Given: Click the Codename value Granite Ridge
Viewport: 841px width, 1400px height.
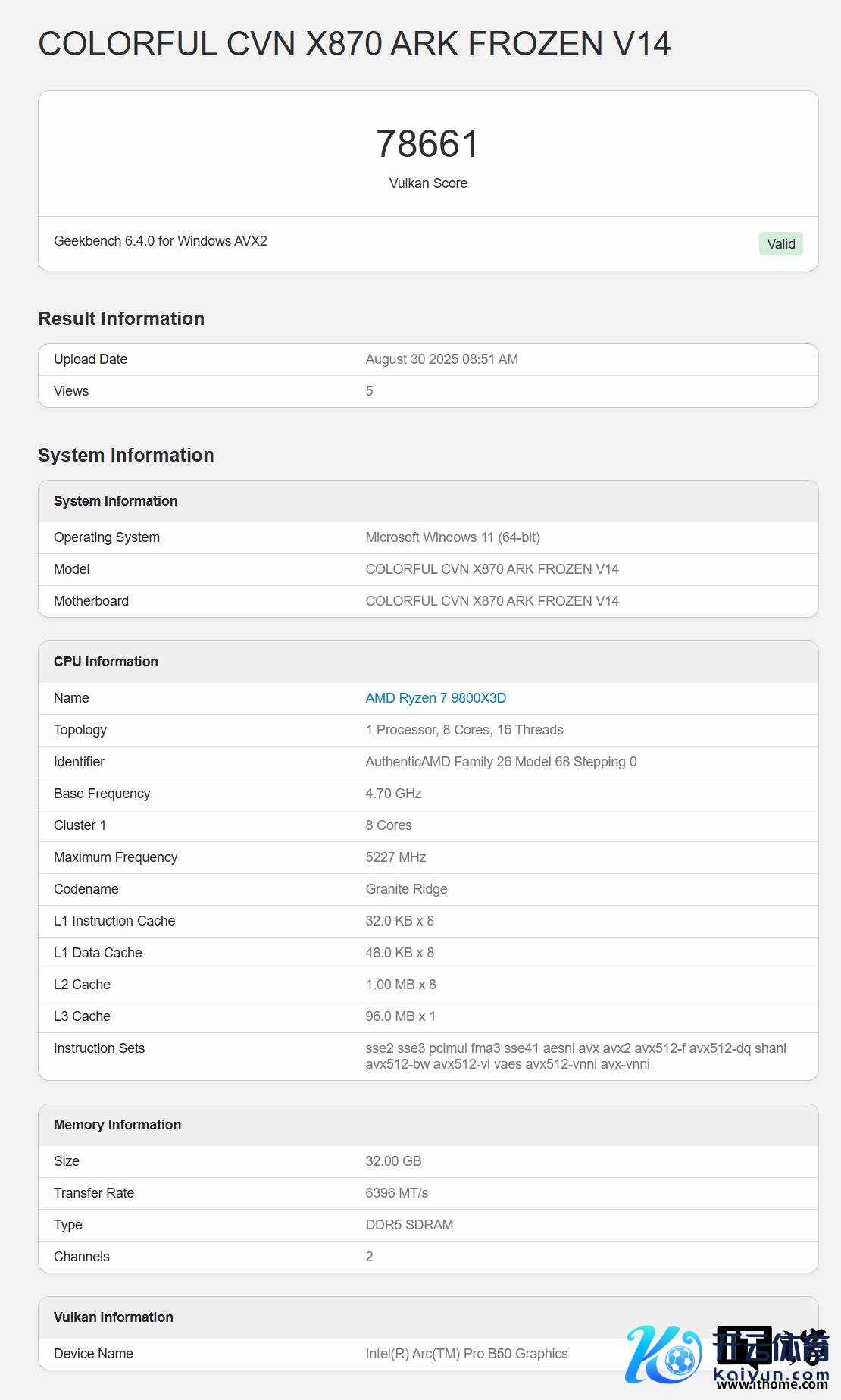Looking at the screenshot, I should click(406, 889).
